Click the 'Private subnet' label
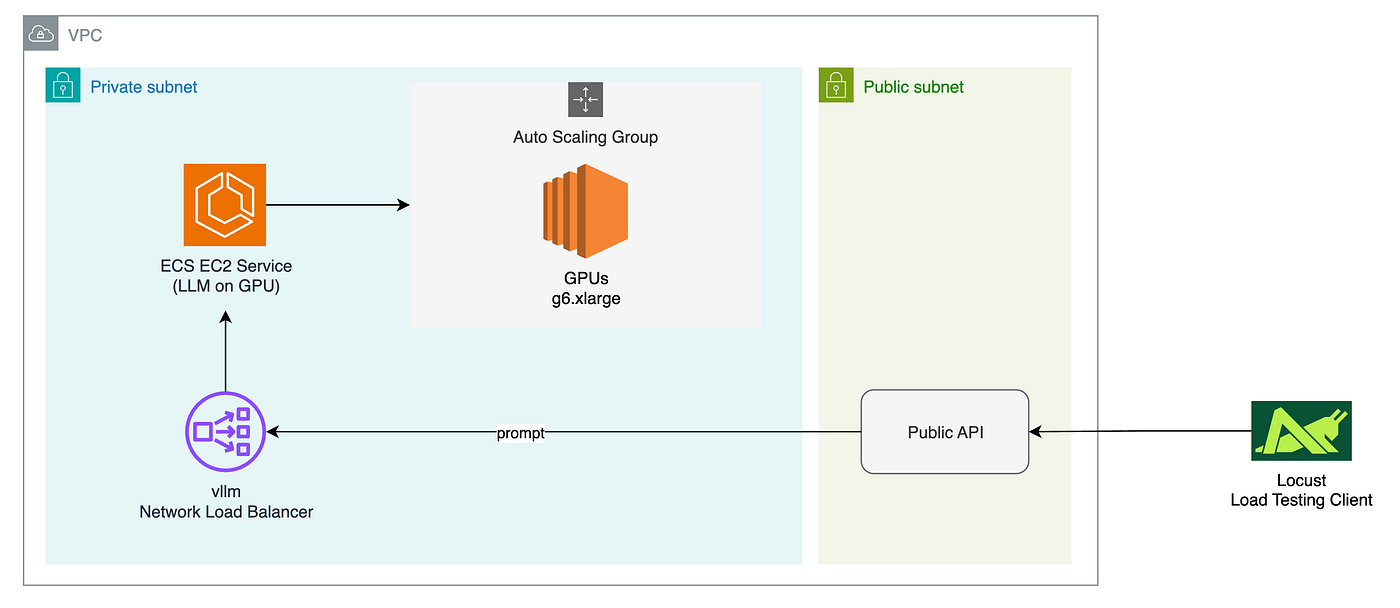Viewport: 1400px width, 608px height. (x=144, y=87)
